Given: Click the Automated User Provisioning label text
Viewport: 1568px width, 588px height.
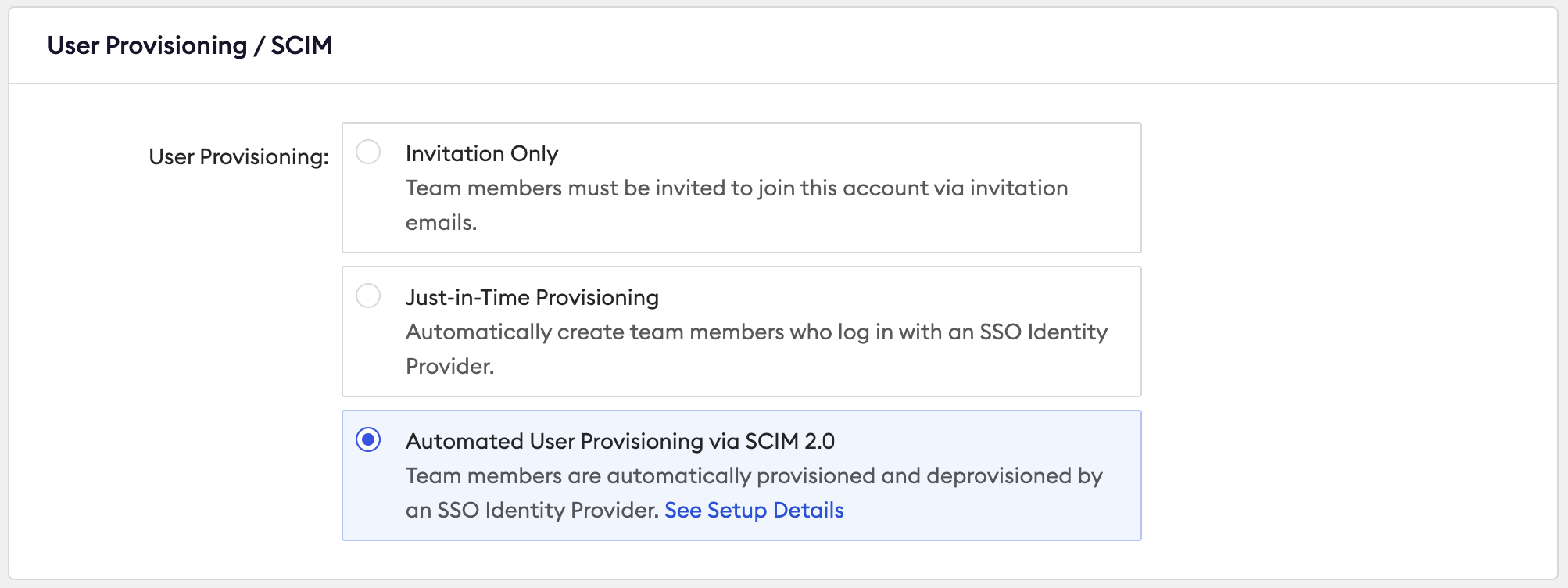Looking at the screenshot, I should coord(620,441).
